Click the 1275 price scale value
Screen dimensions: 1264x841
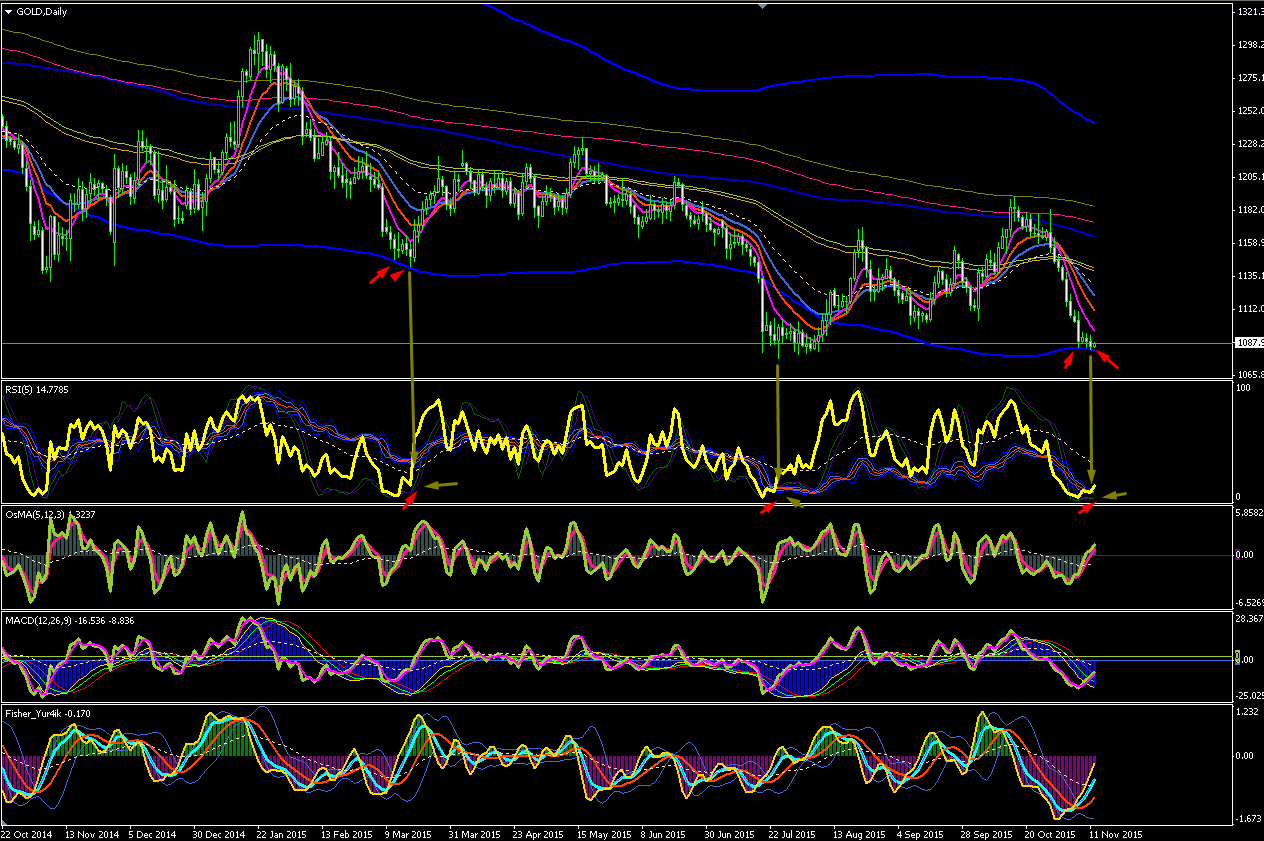(1250, 78)
